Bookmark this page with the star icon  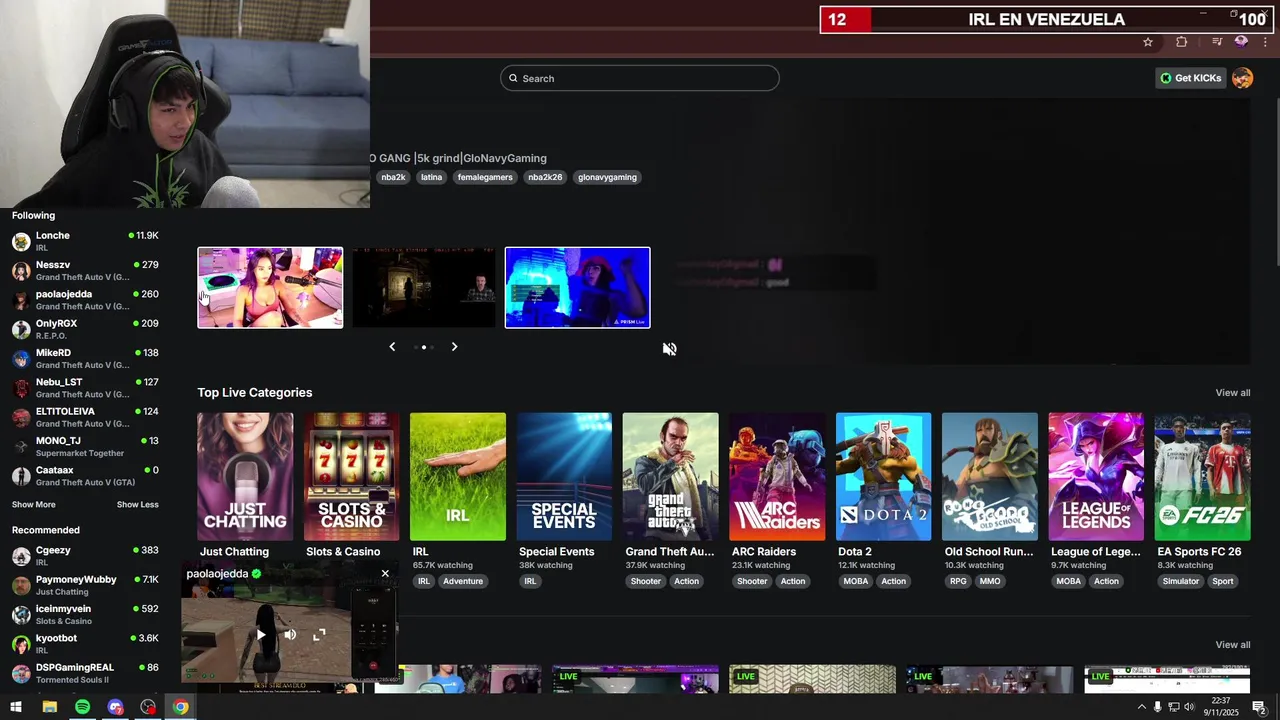click(x=1148, y=42)
